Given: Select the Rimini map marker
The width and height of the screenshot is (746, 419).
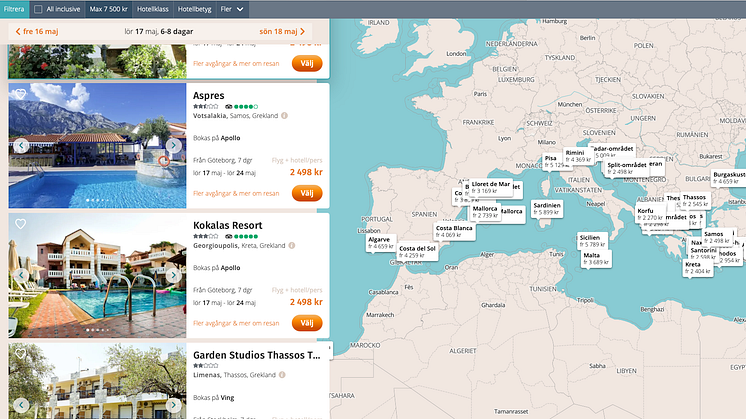Looking at the screenshot, I should 578,156.
